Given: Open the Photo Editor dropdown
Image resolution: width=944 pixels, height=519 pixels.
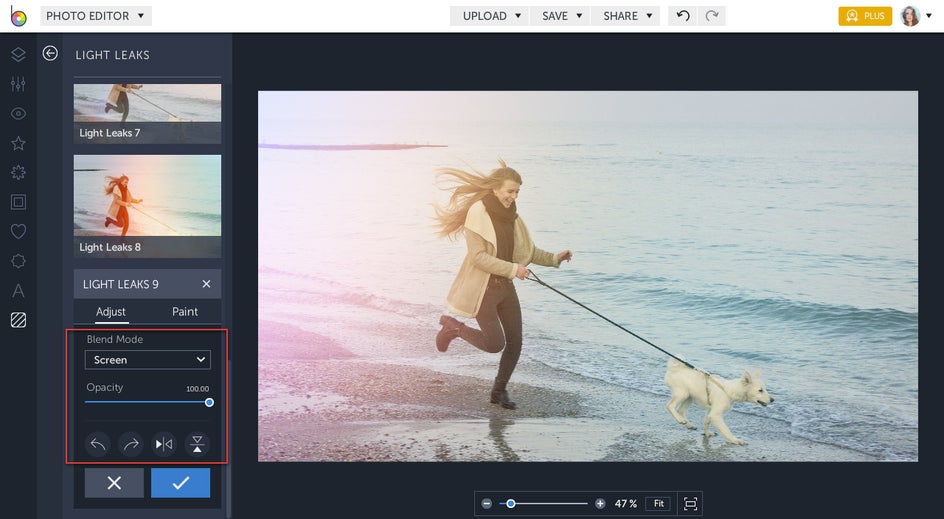Looking at the screenshot, I should (x=96, y=16).
